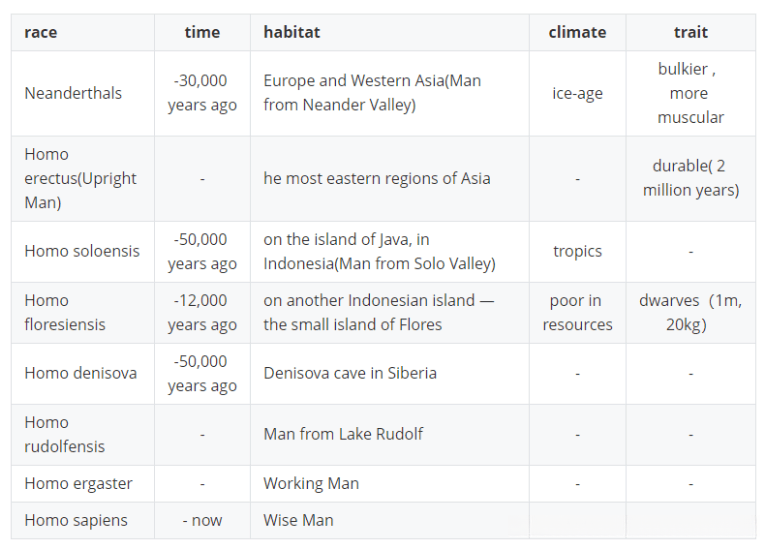The image size is (766, 546).
Task: Click the 'Homo ergaster' cell
Action: point(78,483)
